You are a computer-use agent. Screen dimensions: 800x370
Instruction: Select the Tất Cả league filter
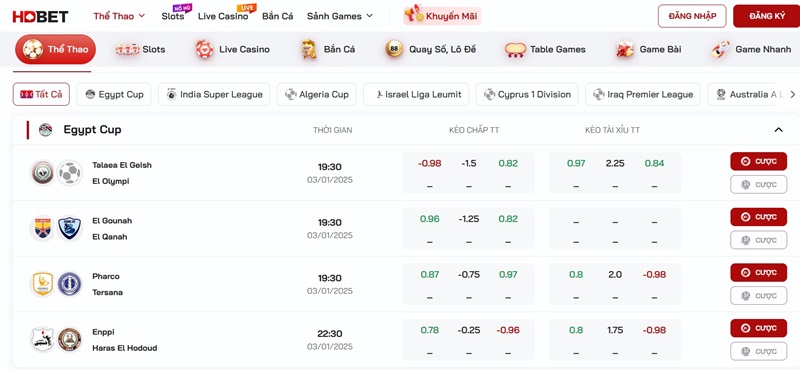pyautogui.click(x=41, y=94)
